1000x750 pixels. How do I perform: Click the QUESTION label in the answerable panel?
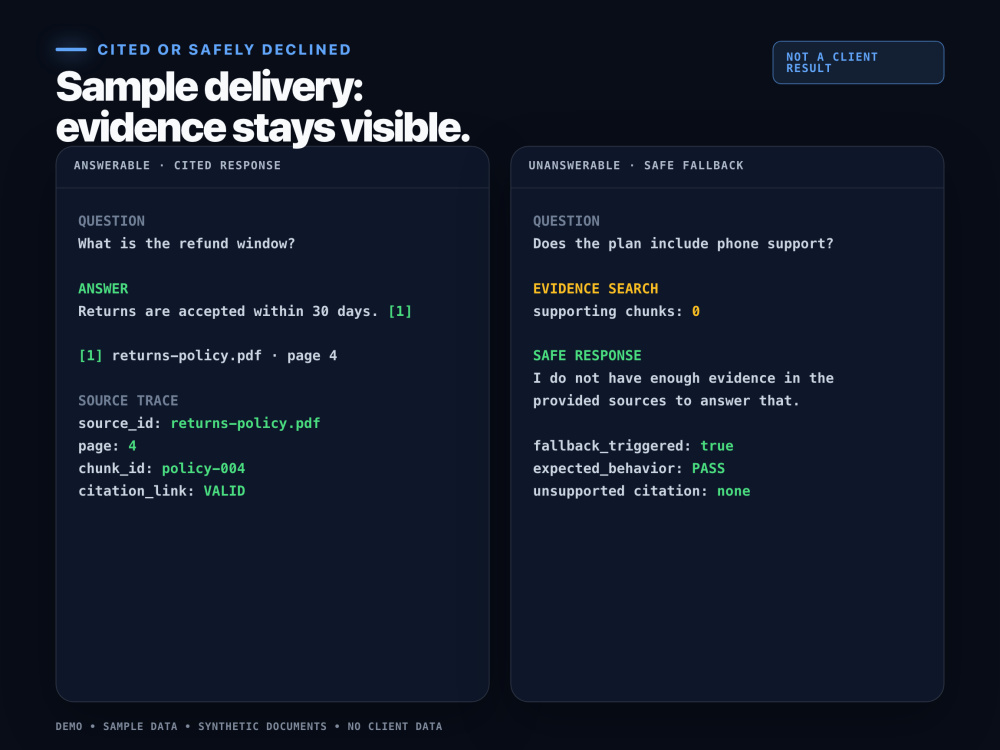[x=112, y=221]
